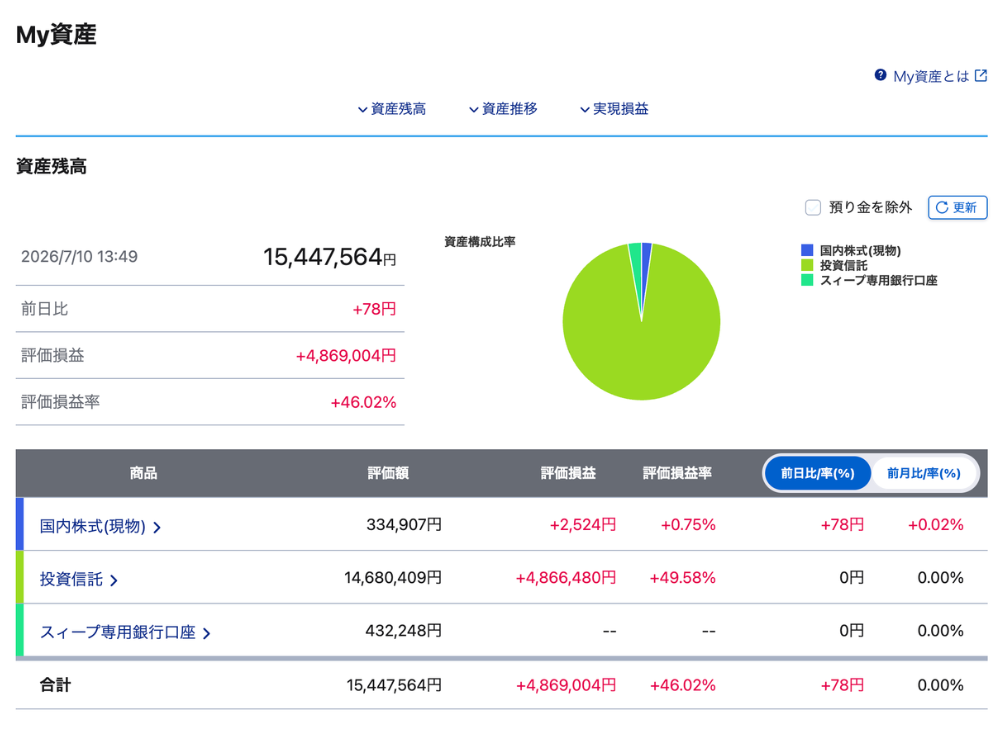Click the 14,680,409円 valuation cell
The height and width of the screenshot is (750, 1000).
tap(393, 578)
